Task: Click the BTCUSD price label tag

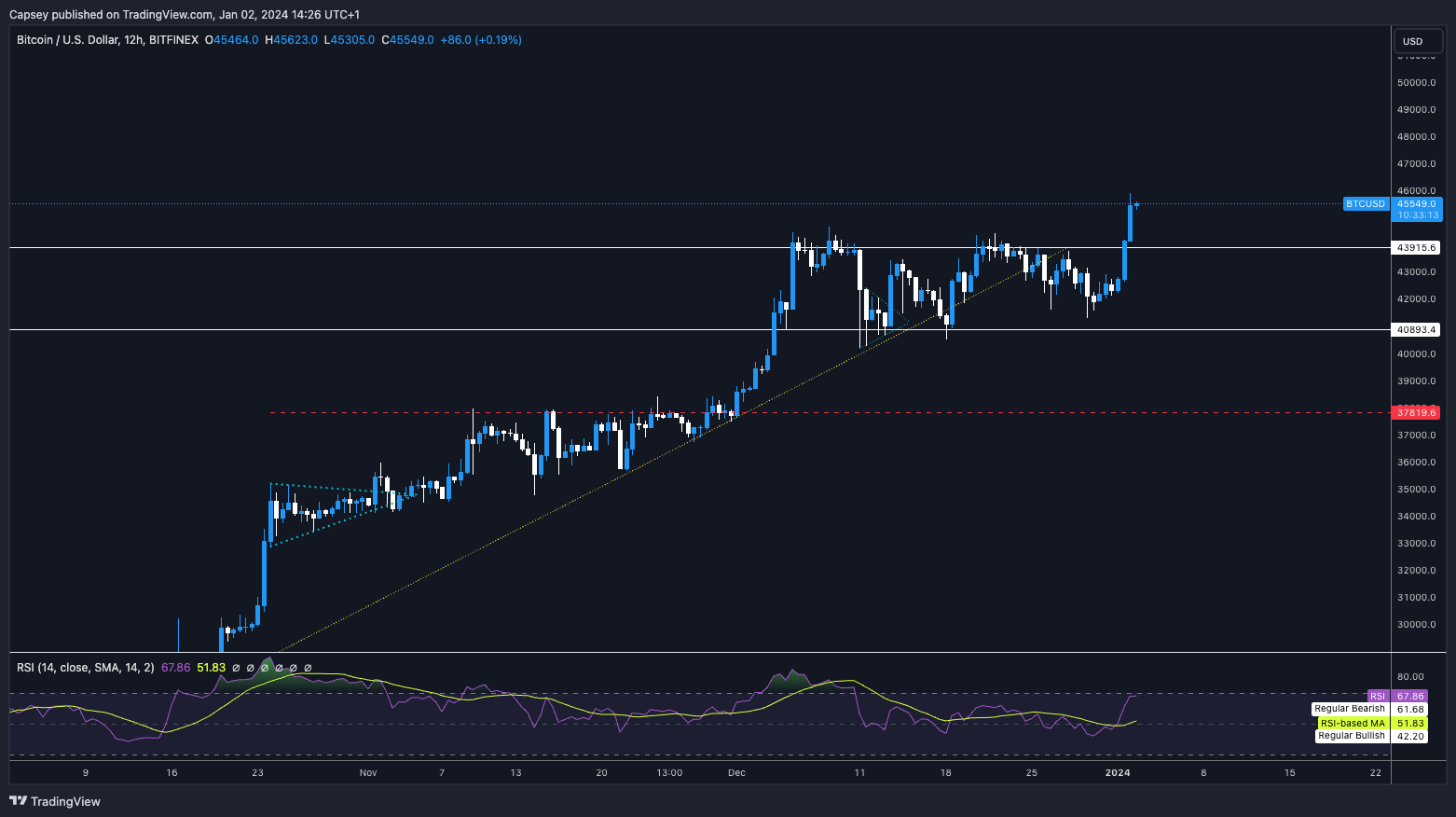Action: tap(1365, 204)
